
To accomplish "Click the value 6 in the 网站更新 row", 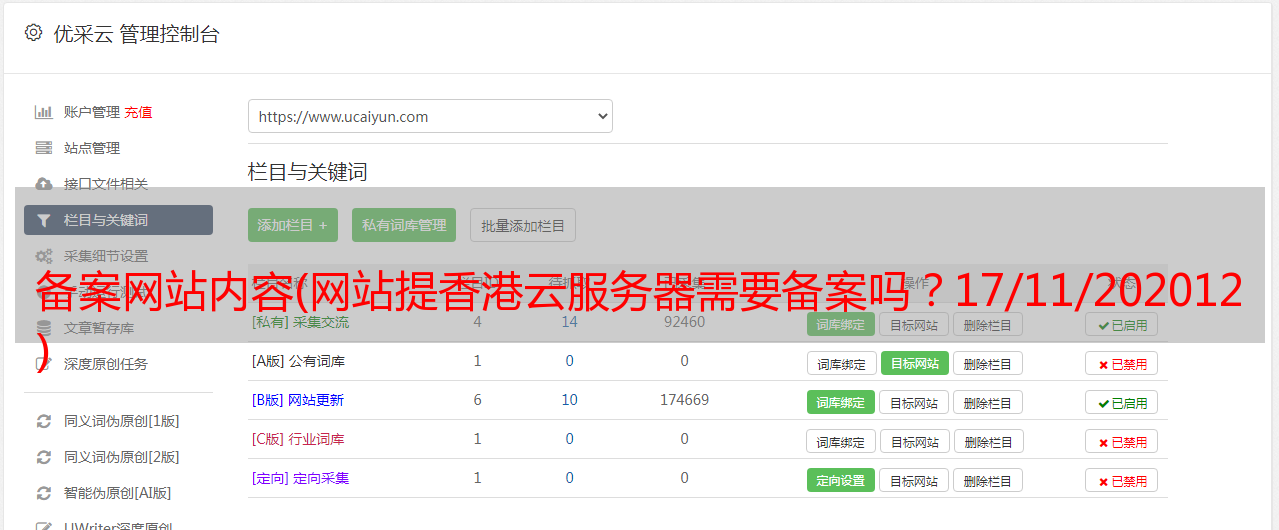I will pyautogui.click(x=477, y=400).
